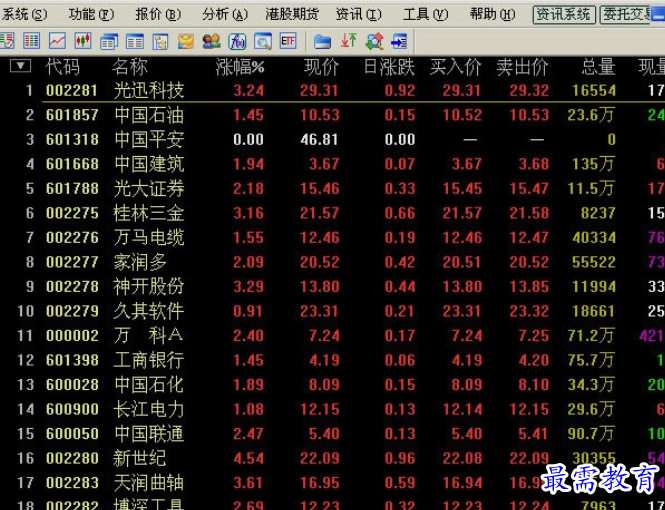665x510 pixels.
Task: Open the quote list checklist toolbar icon
Action: tap(7, 41)
